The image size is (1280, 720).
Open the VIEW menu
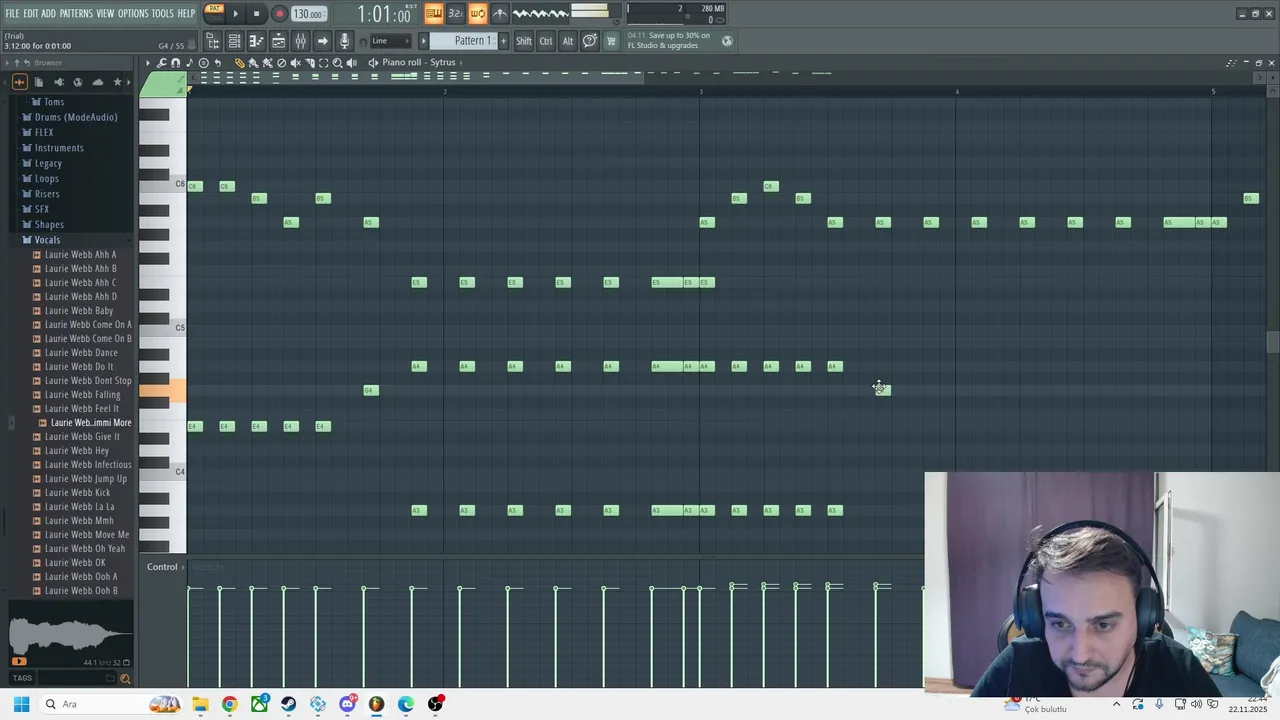(x=105, y=14)
